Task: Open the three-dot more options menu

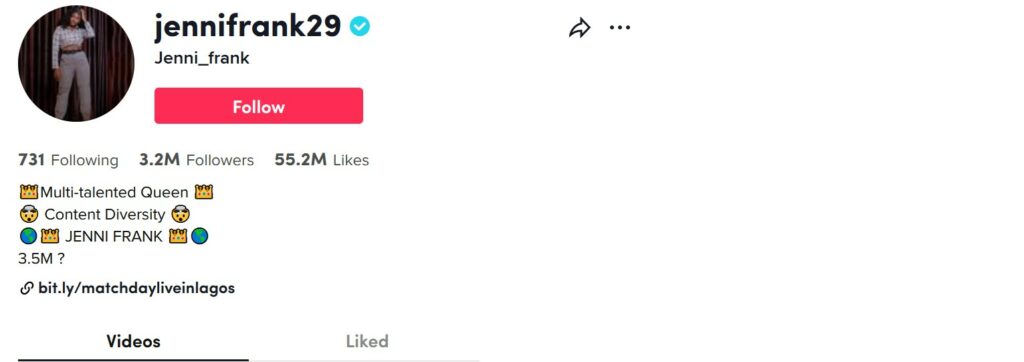Action: [x=620, y=27]
